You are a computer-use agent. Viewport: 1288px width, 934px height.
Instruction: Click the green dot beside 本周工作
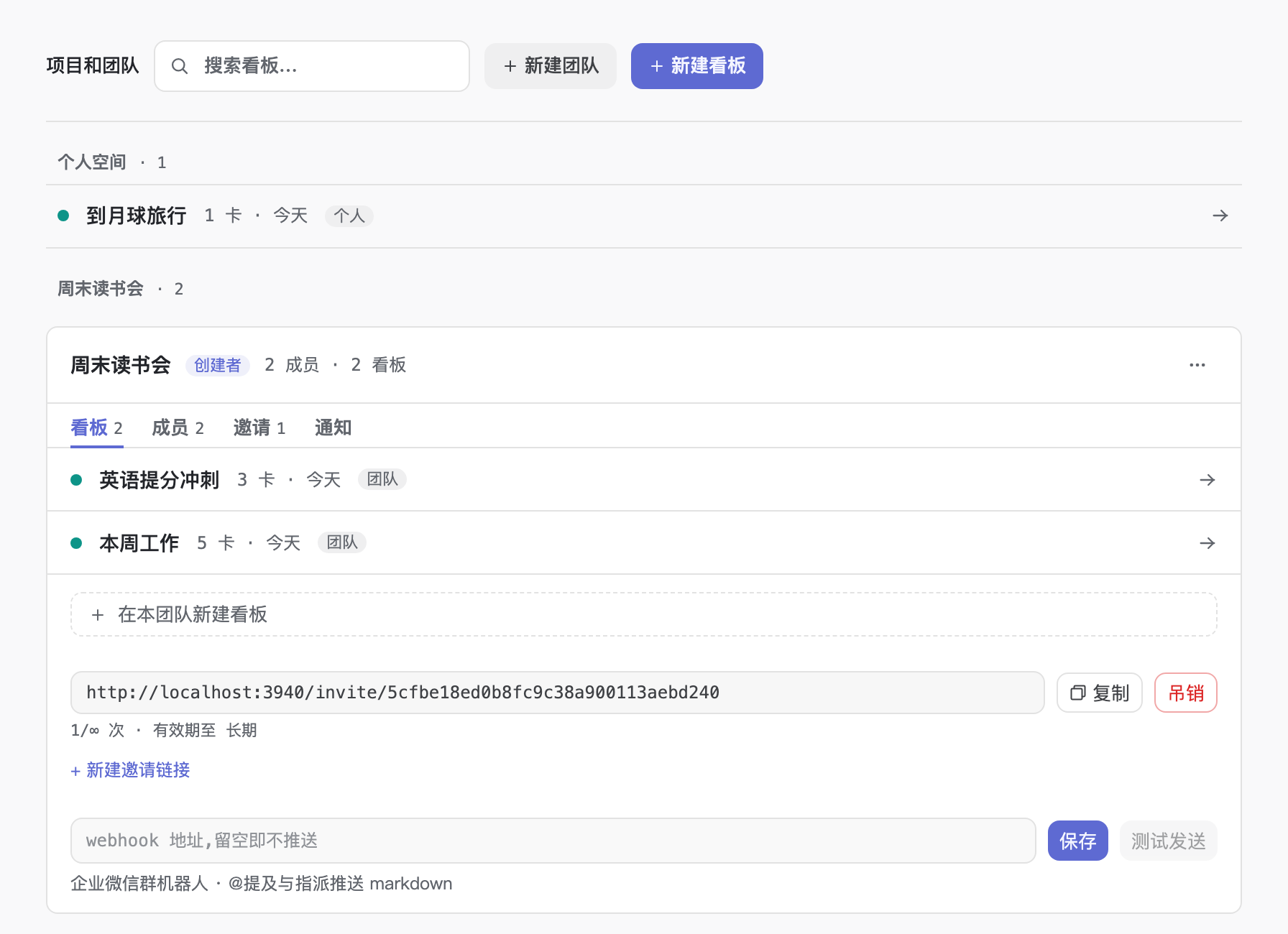[76, 543]
